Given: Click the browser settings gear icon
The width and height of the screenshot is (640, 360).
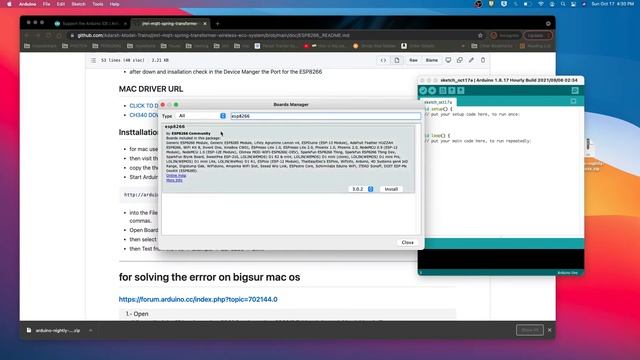Looking at the screenshot, I should pos(548,24).
